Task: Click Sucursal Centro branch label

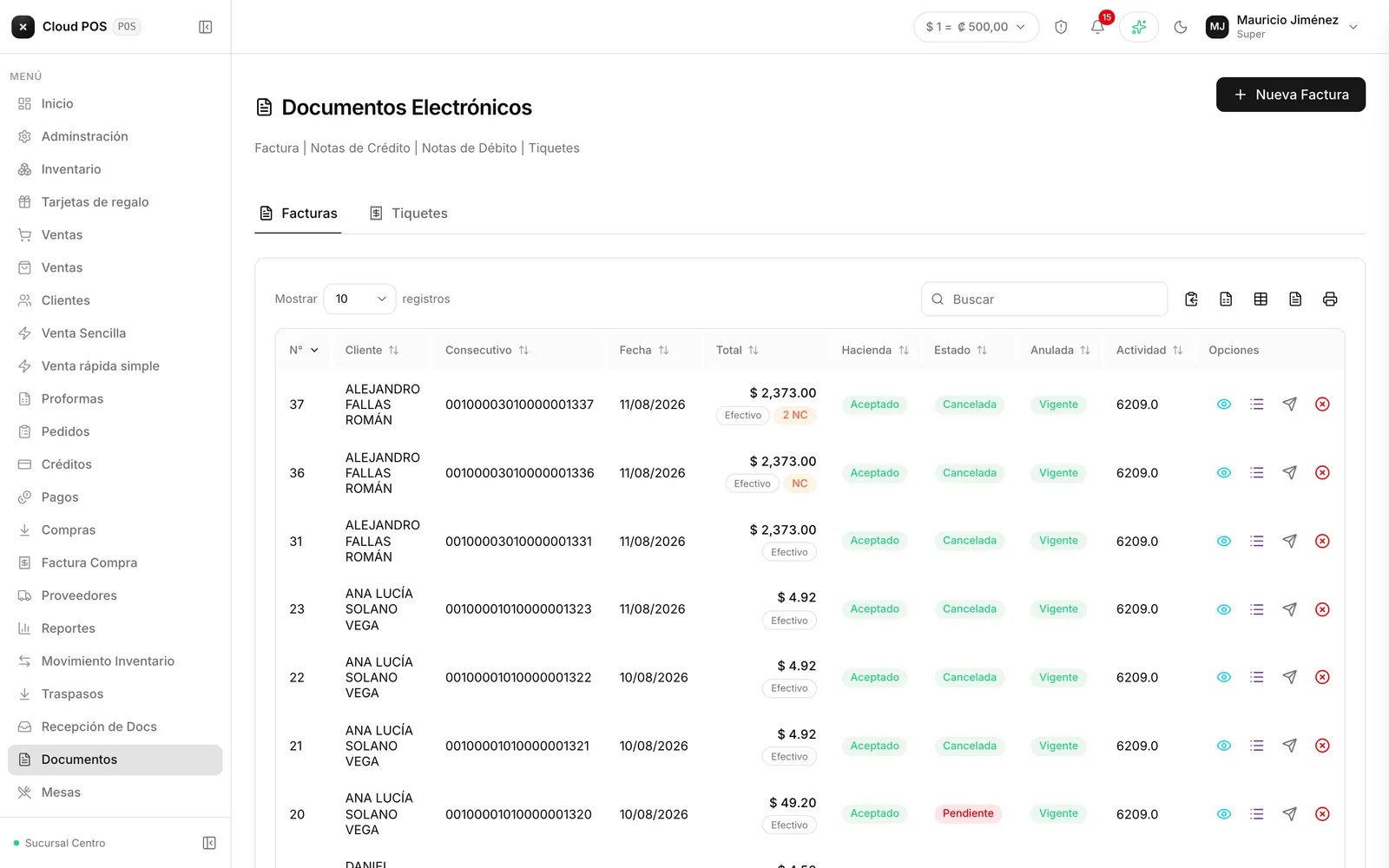Action: point(65,844)
